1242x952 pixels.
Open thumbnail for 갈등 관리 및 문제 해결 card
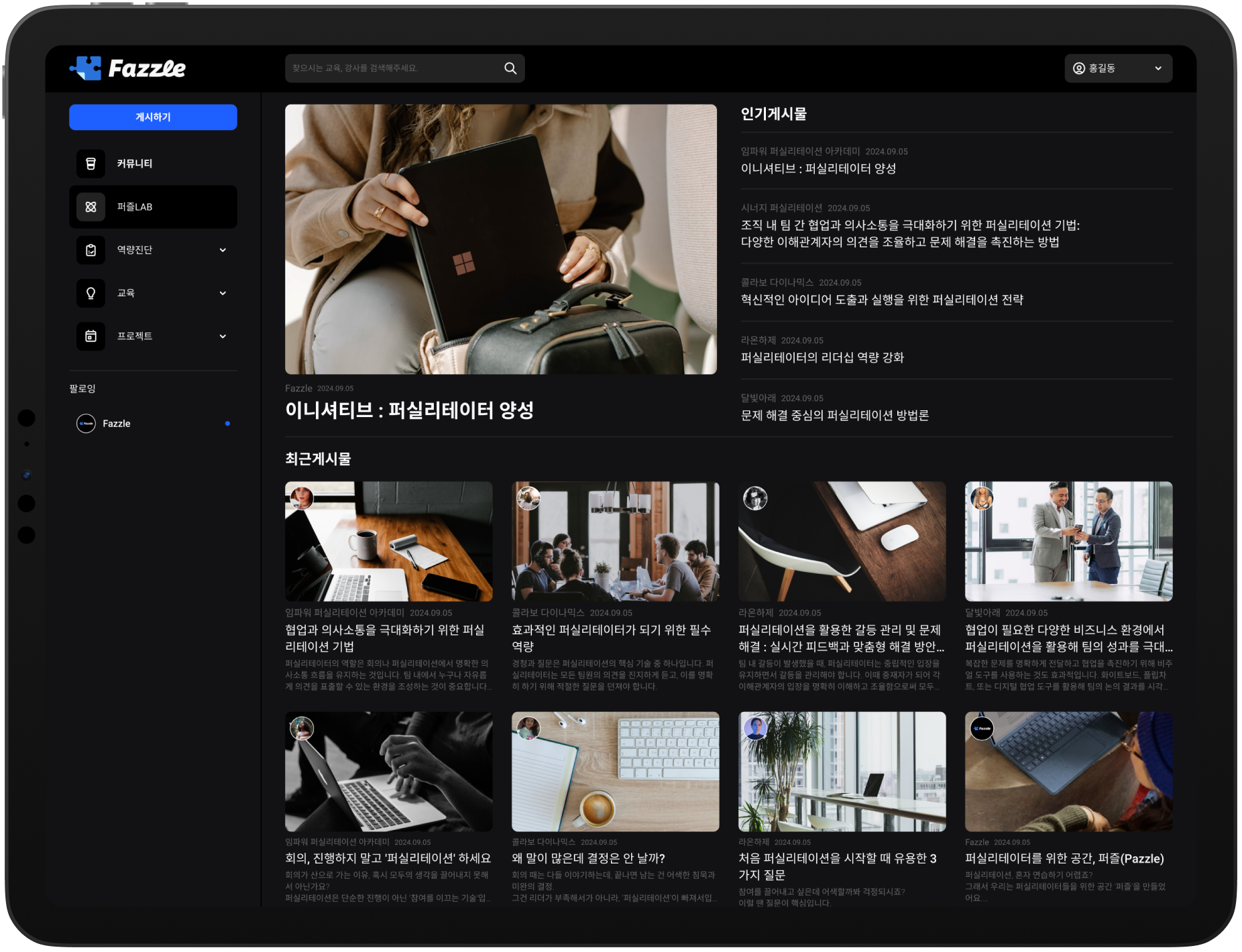[x=842, y=542]
